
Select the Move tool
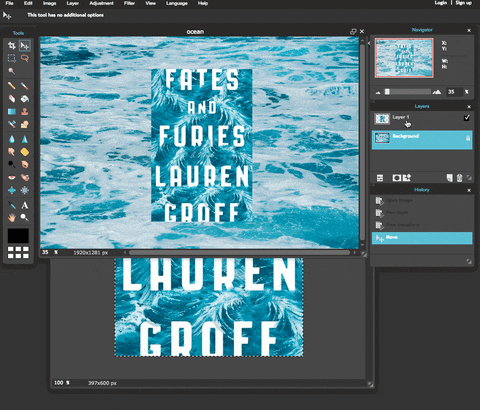(25, 46)
